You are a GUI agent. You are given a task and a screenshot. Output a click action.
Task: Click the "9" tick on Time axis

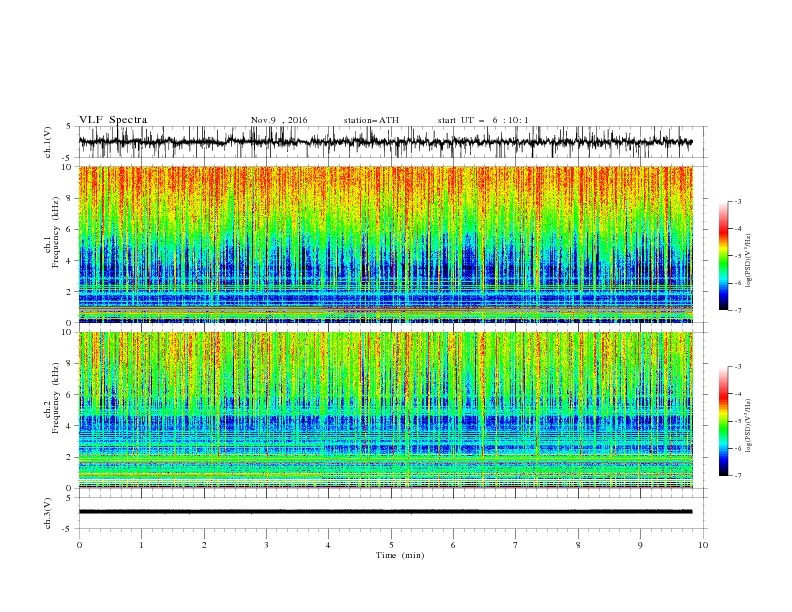coord(640,545)
